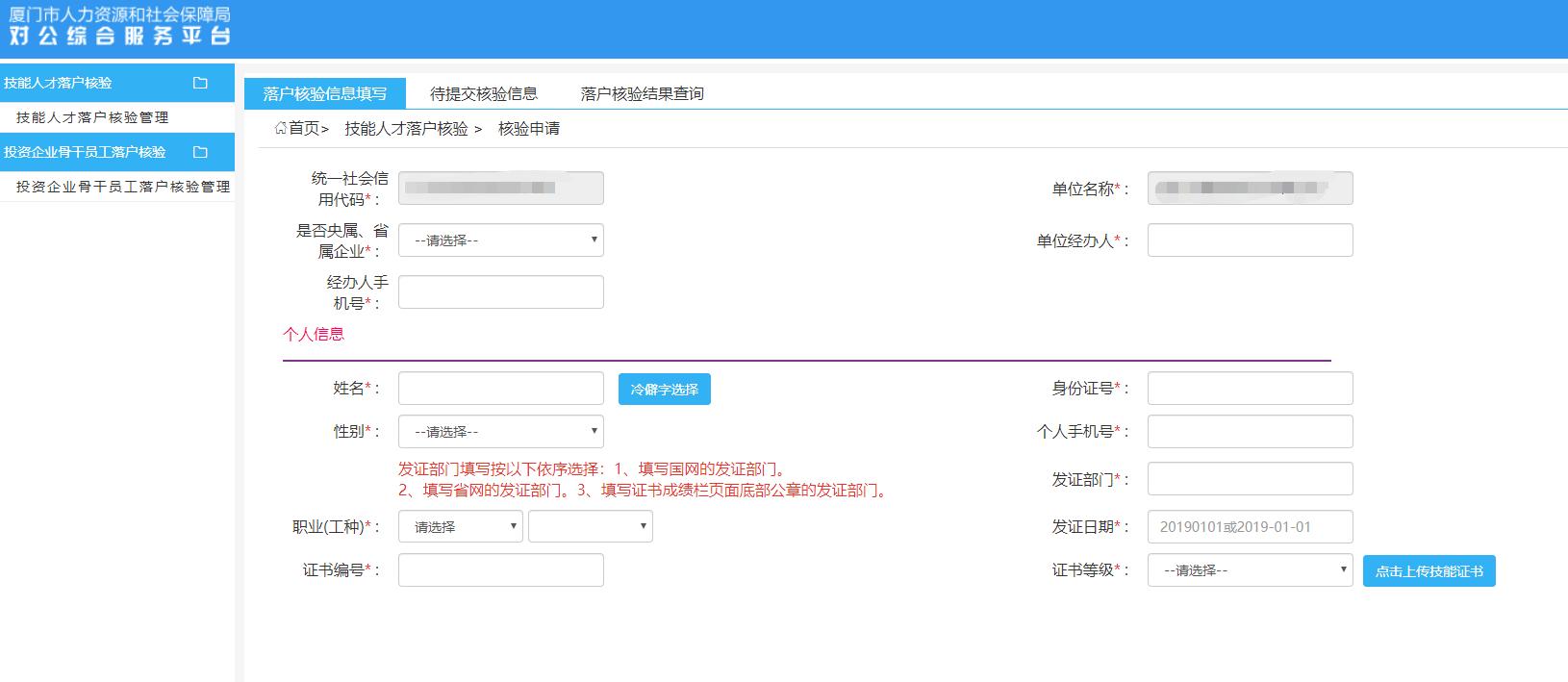
Task: Focus the 统一社会信用代码 field
Action: 501,188
